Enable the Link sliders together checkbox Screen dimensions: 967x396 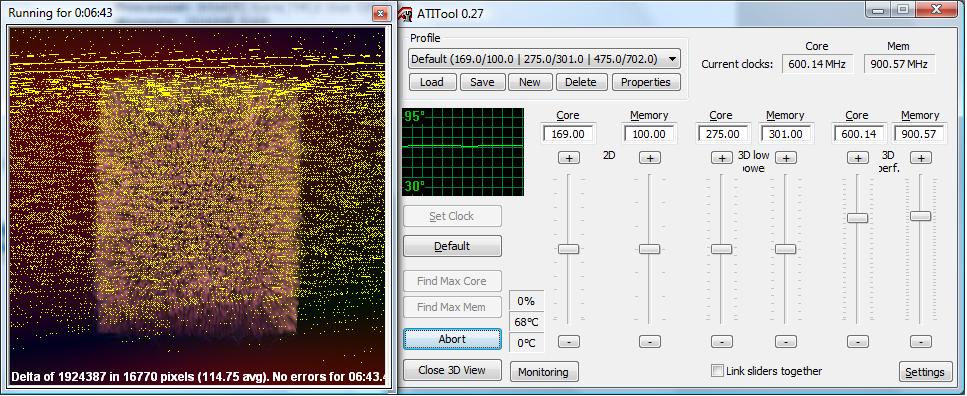tap(717, 371)
